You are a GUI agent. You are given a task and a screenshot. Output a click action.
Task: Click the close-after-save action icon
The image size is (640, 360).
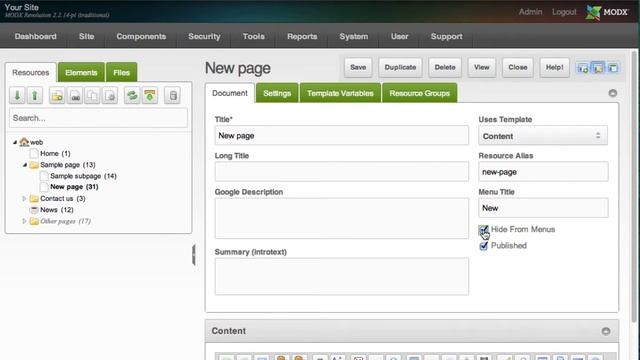[x=613, y=68]
